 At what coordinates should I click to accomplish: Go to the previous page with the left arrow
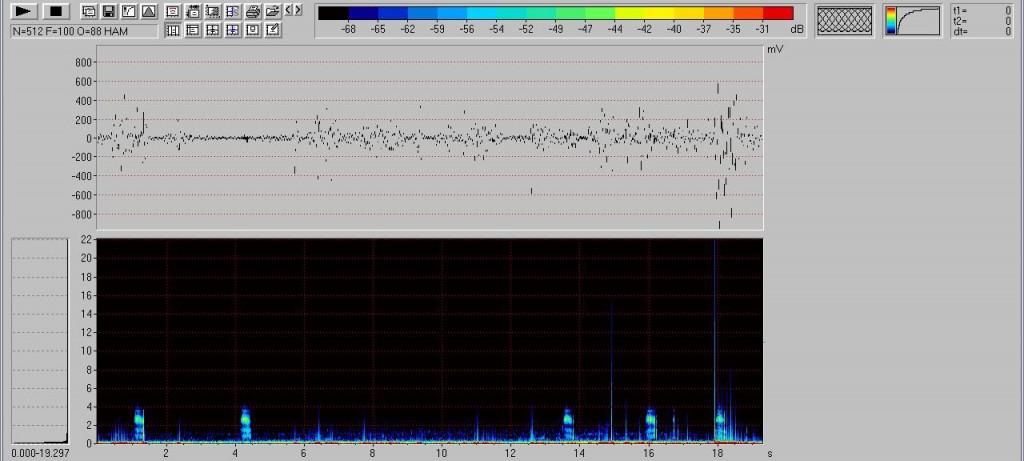tap(288, 10)
